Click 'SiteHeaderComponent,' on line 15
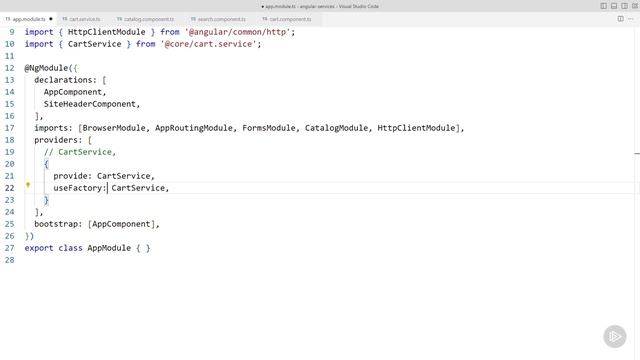This screenshot has width=640, height=360. tap(92, 104)
